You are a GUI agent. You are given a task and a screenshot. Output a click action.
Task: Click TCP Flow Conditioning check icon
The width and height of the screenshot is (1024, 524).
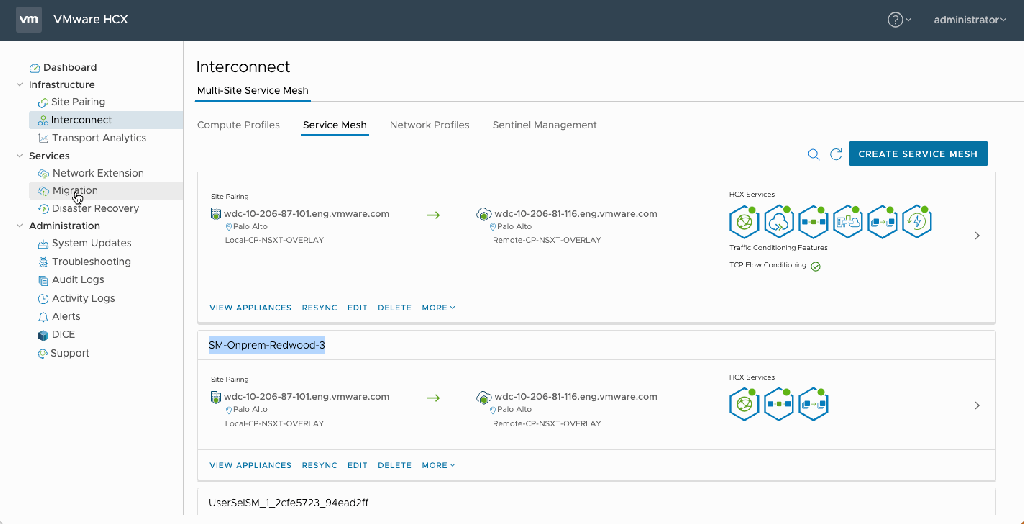click(816, 267)
